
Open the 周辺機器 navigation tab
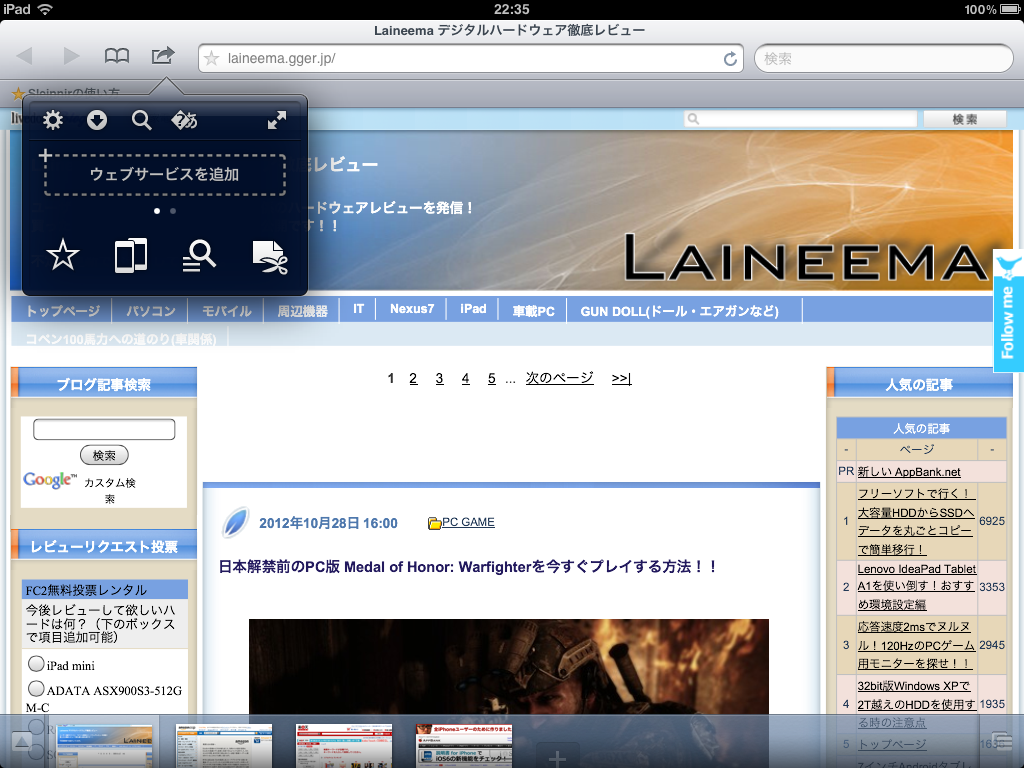[302, 311]
